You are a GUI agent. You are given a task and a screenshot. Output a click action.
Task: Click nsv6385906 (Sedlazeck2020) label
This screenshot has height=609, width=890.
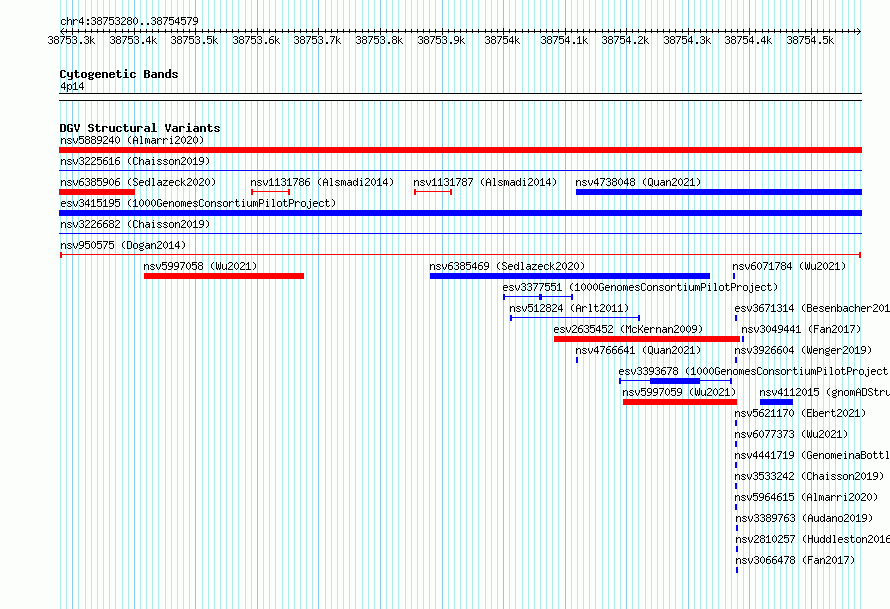coord(138,182)
